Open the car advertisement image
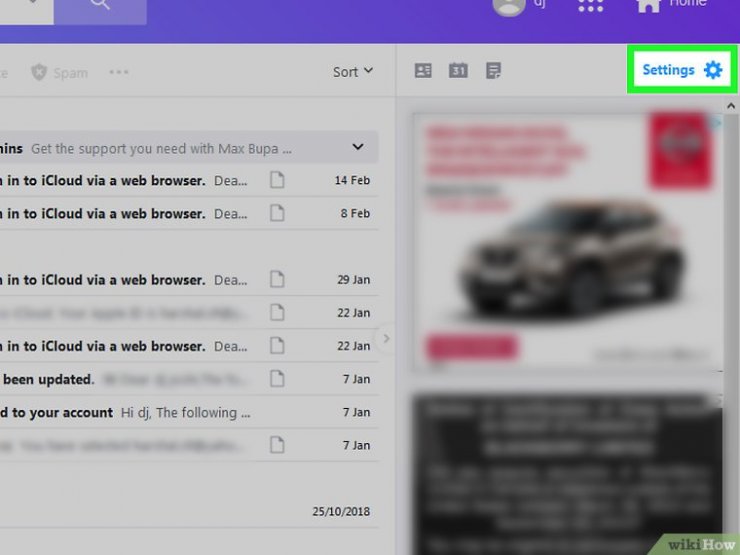Image resolution: width=740 pixels, height=555 pixels. [568, 241]
